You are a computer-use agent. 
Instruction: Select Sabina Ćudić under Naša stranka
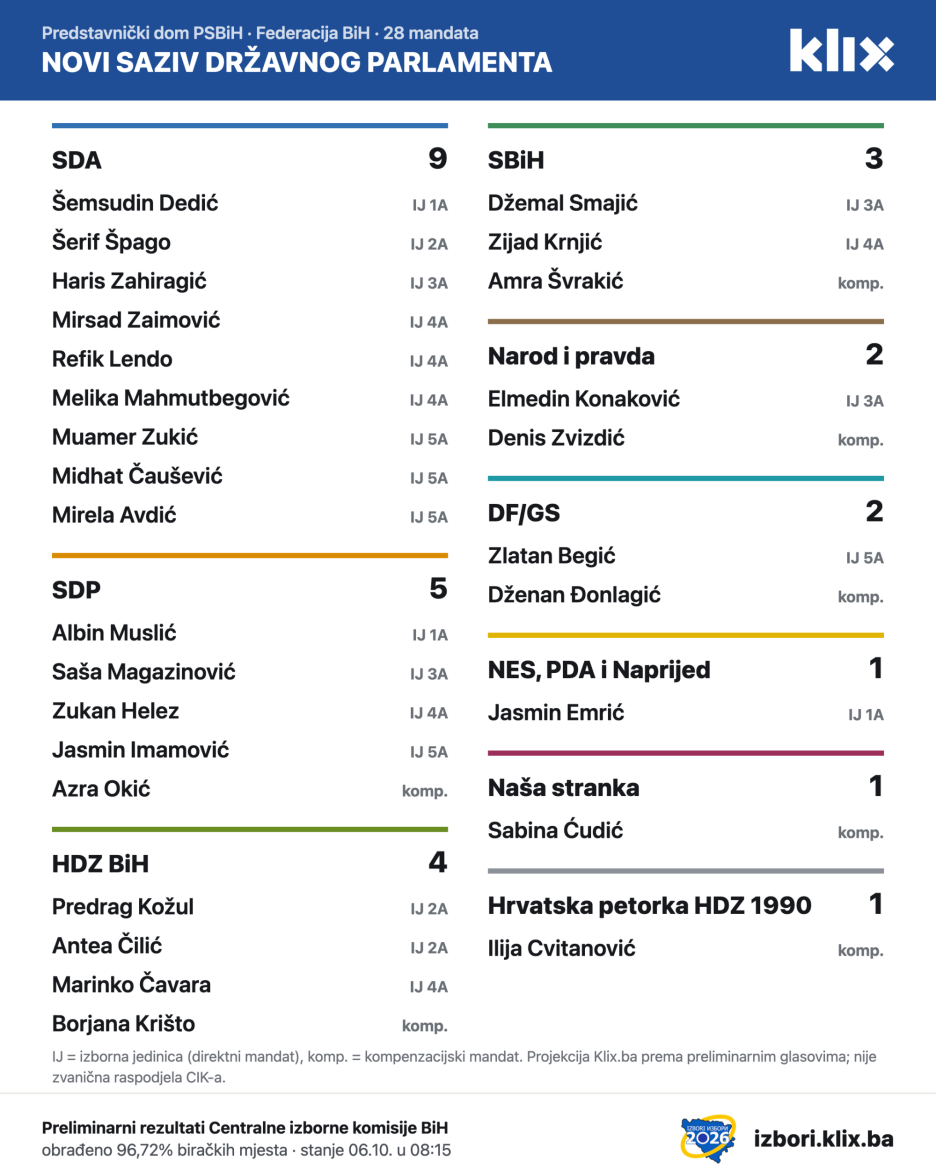pos(555,830)
